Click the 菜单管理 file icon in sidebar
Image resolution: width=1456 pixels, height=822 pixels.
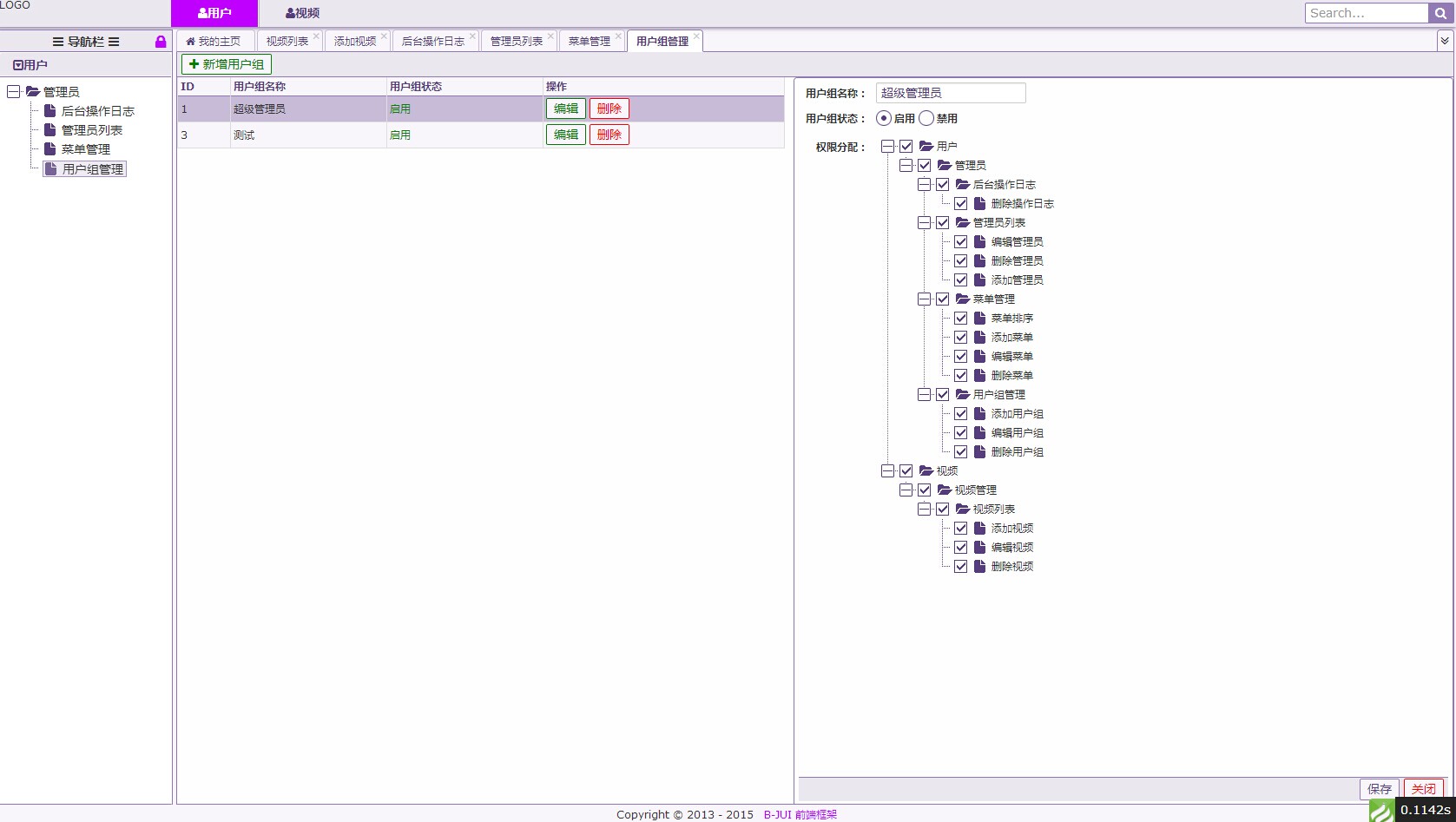50,149
